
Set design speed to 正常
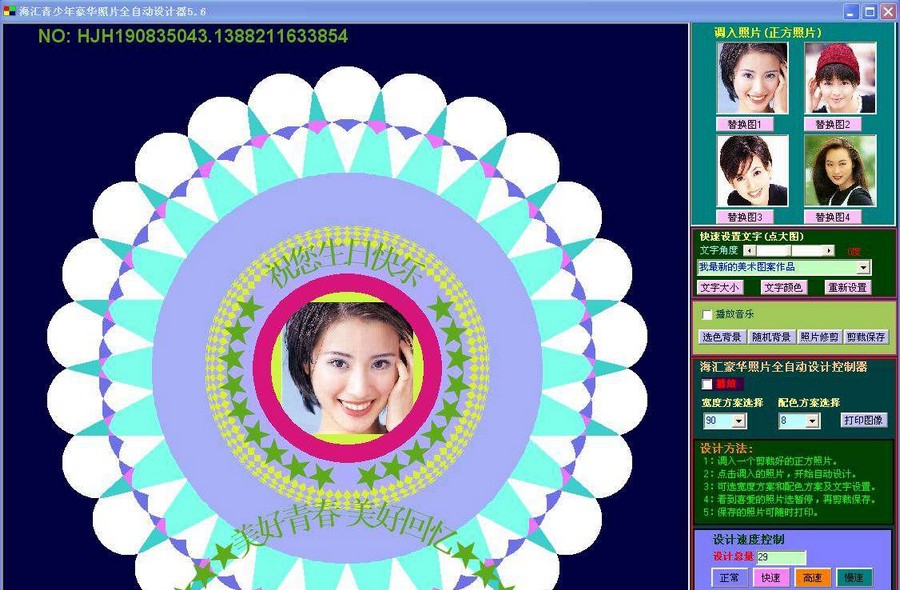point(729,578)
